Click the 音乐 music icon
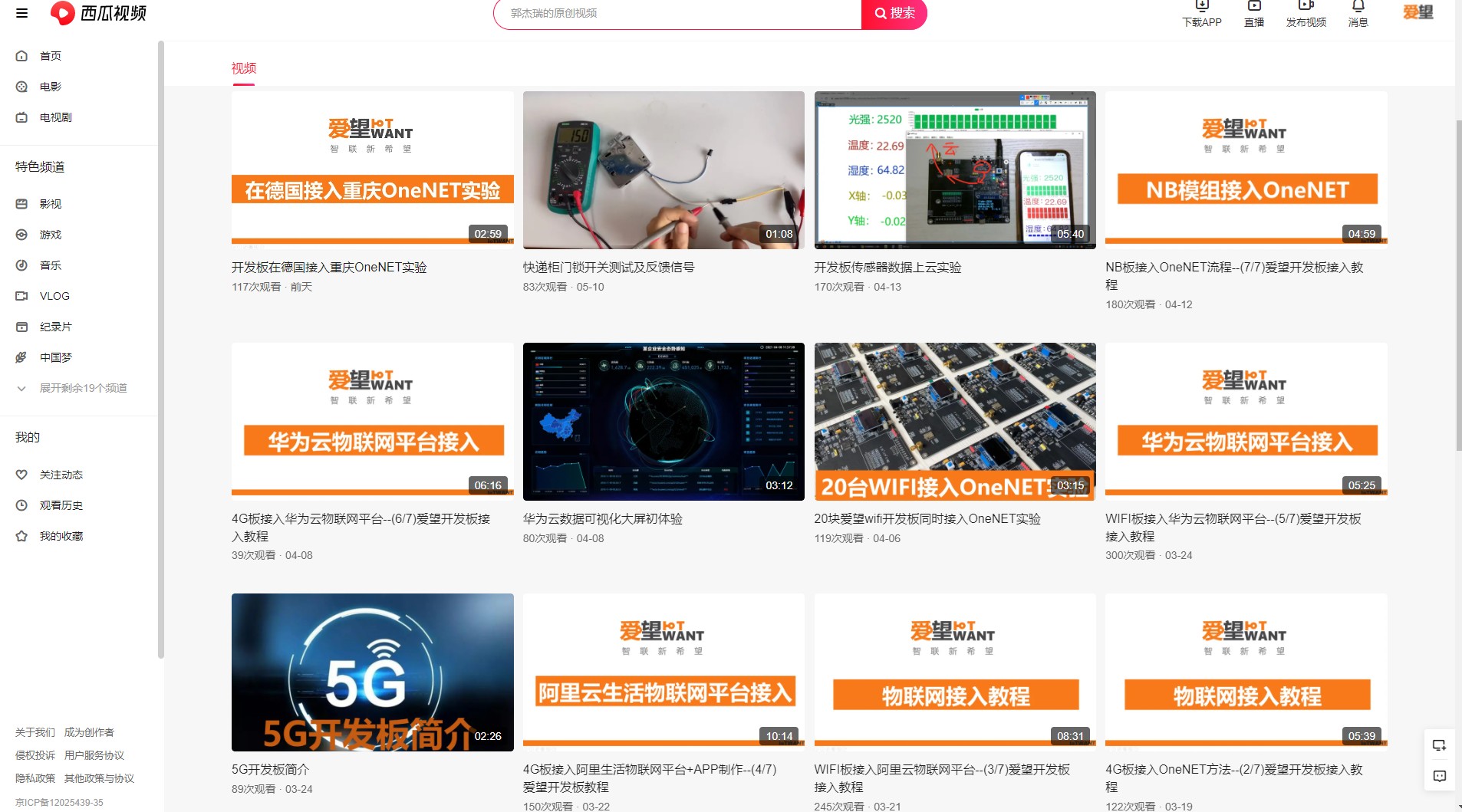The image size is (1462, 812). [21, 265]
